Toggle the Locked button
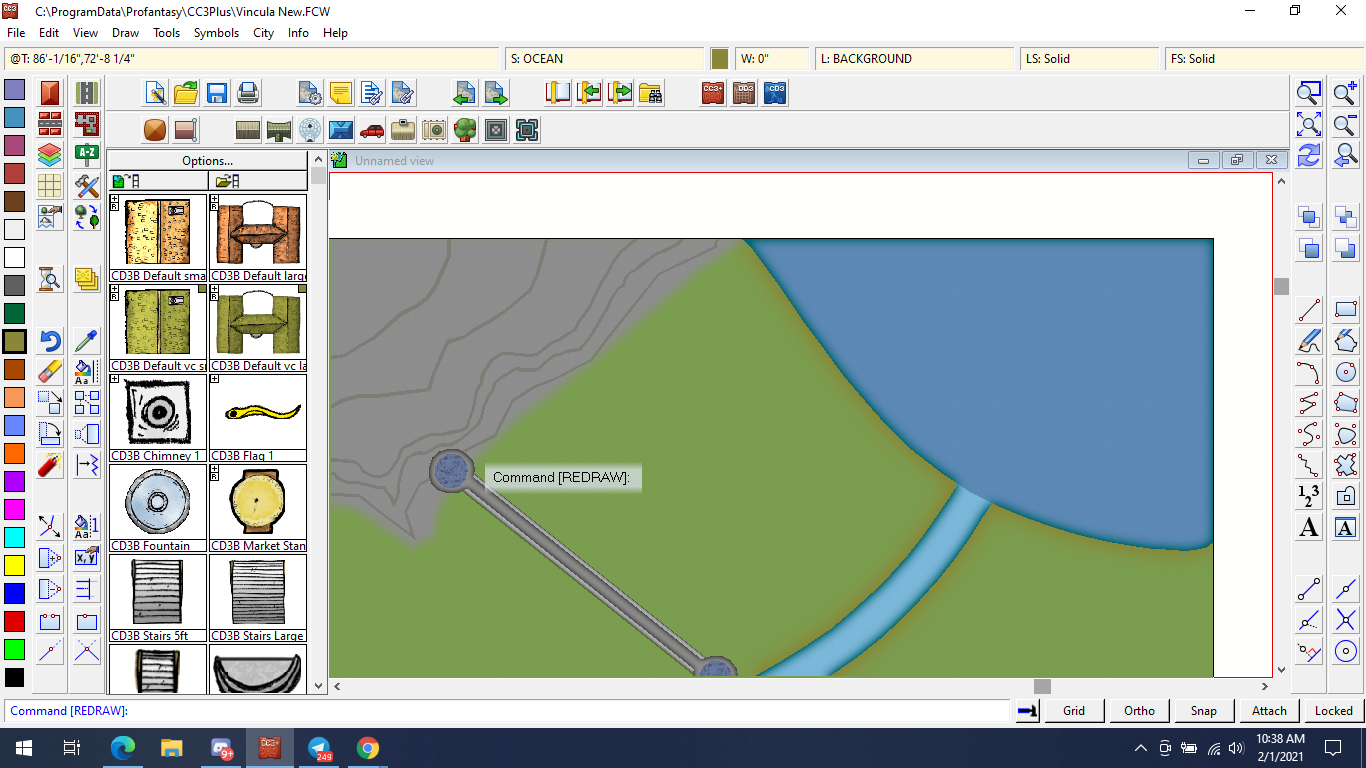This screenshot has height=768, width=1366. click(1334, 711)
